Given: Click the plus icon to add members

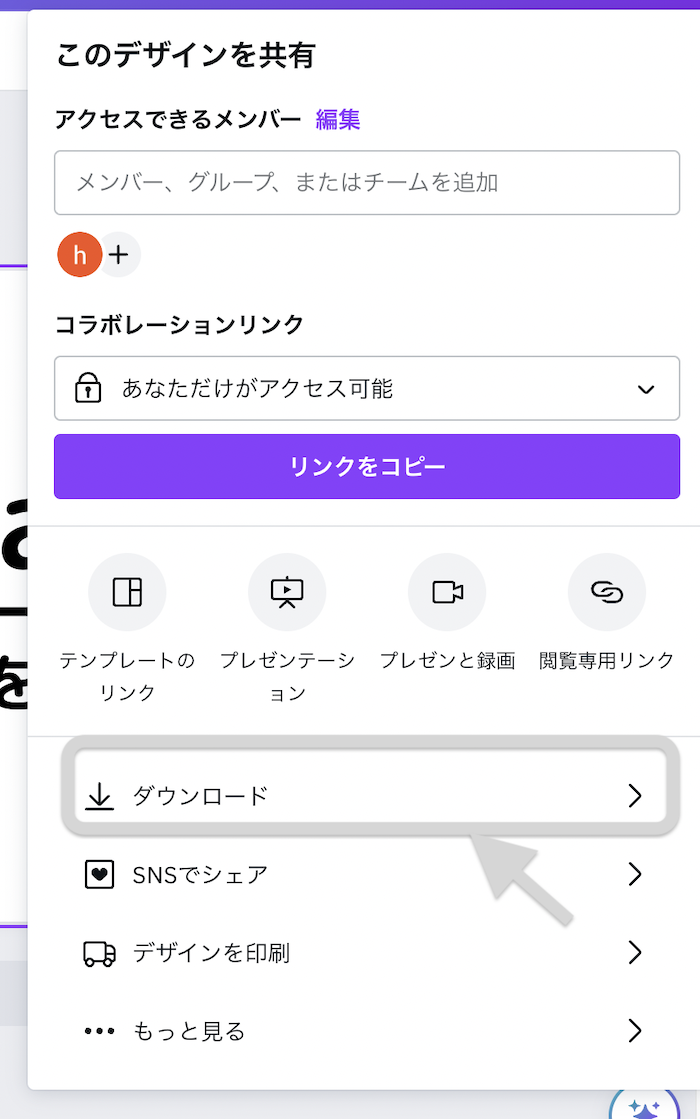Looking at the screenshot, I should pyautogui.click(x=119, y=255).
